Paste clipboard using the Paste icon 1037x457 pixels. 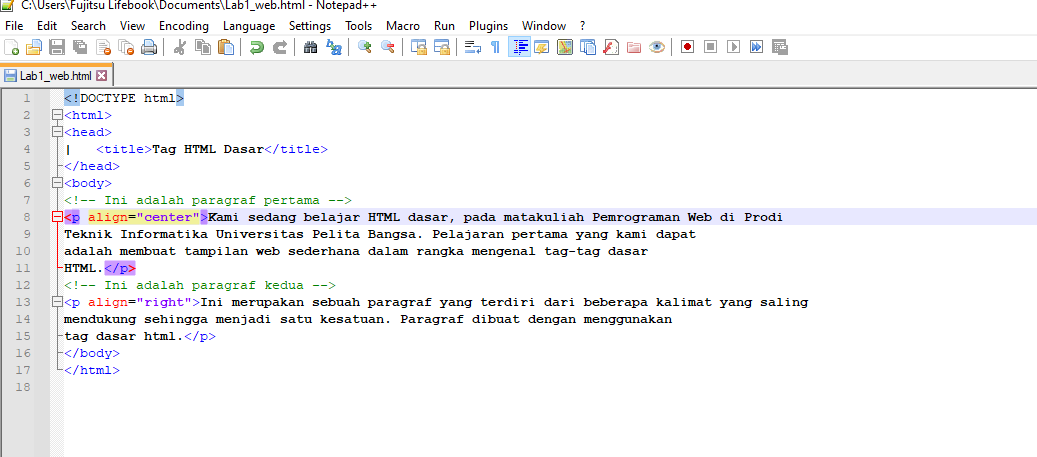(x=226, y=47)
